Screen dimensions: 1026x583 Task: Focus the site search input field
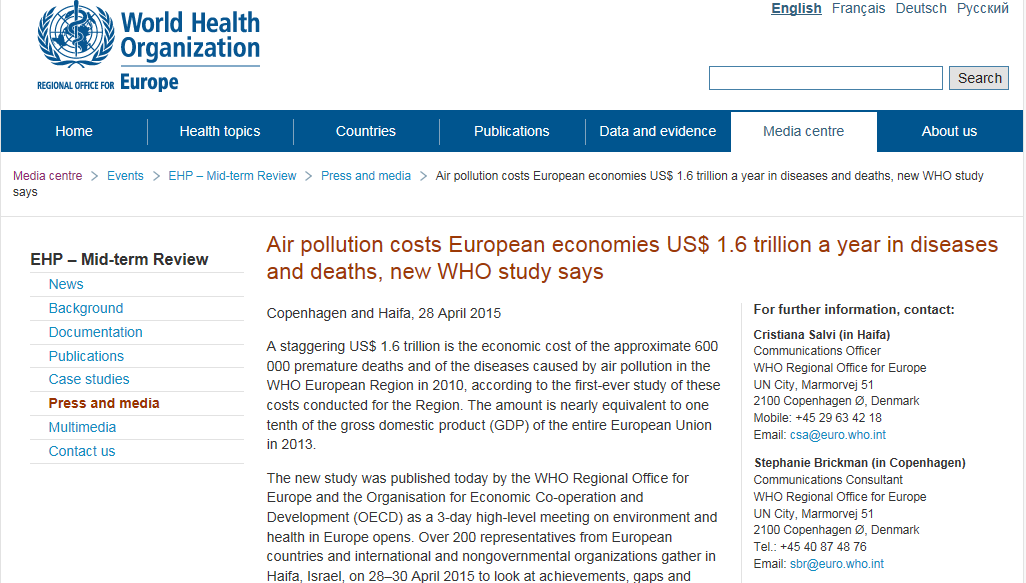826,78
